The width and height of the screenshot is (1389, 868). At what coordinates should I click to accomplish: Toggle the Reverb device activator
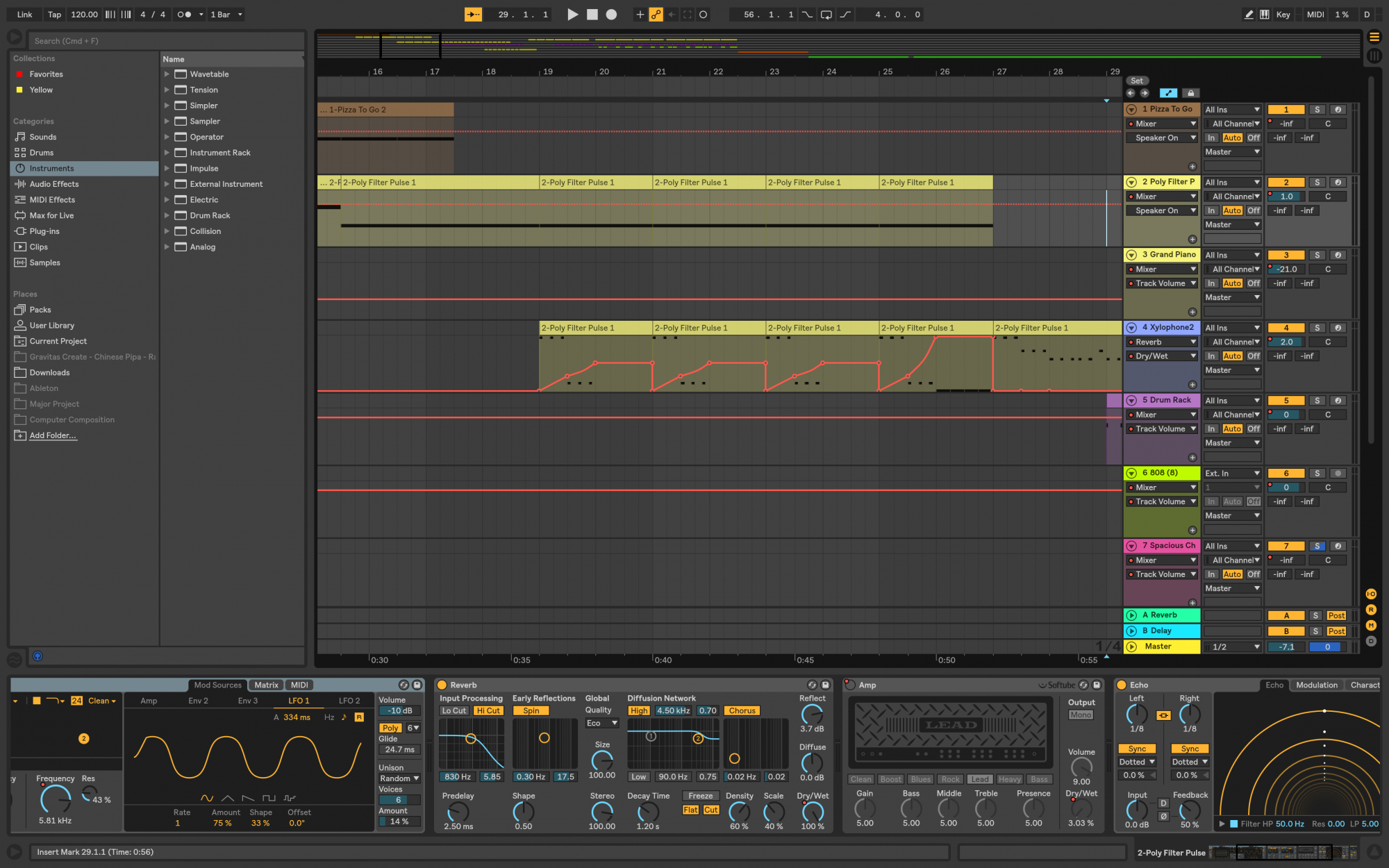pos(442,685)
